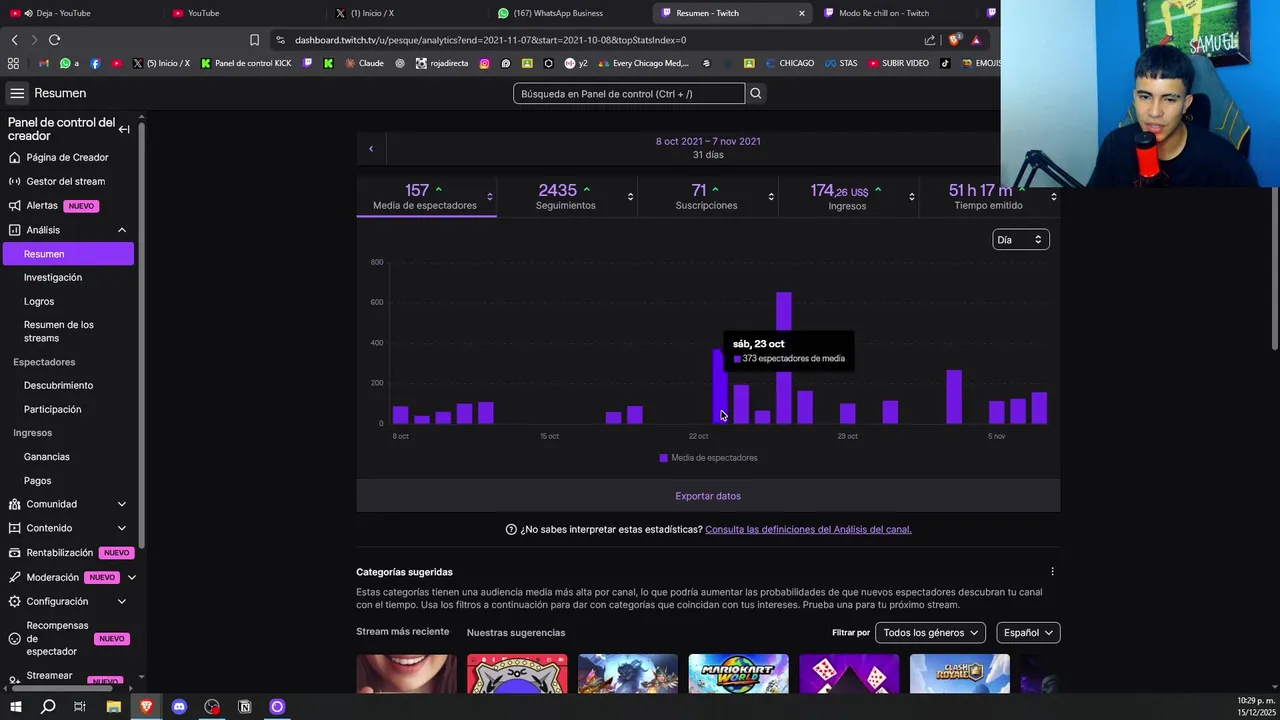Click Exportar datos button
This screenshot has width=1280, height=720.
coord(708,496)
